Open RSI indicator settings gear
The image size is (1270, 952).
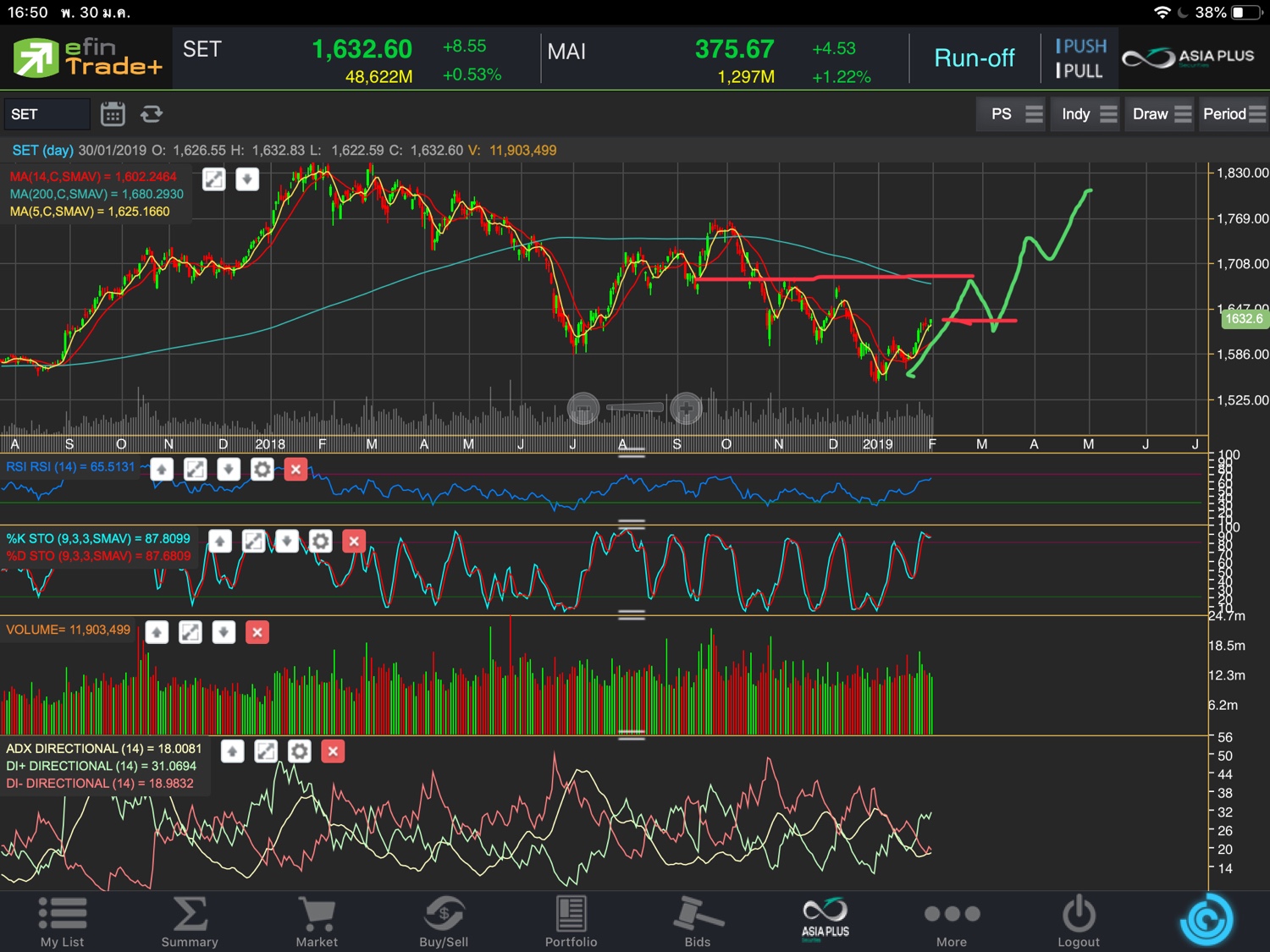pos(262,470)
